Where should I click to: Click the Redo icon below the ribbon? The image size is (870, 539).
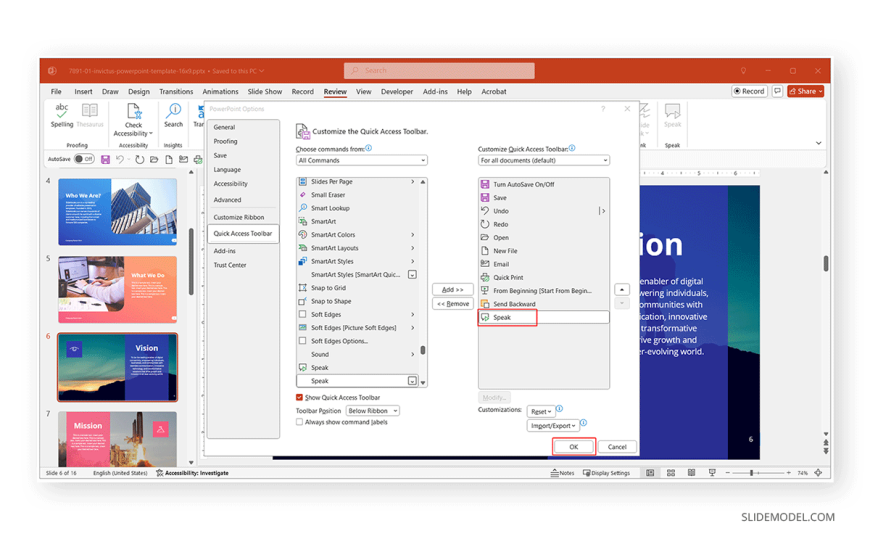[x=139, y=159]
